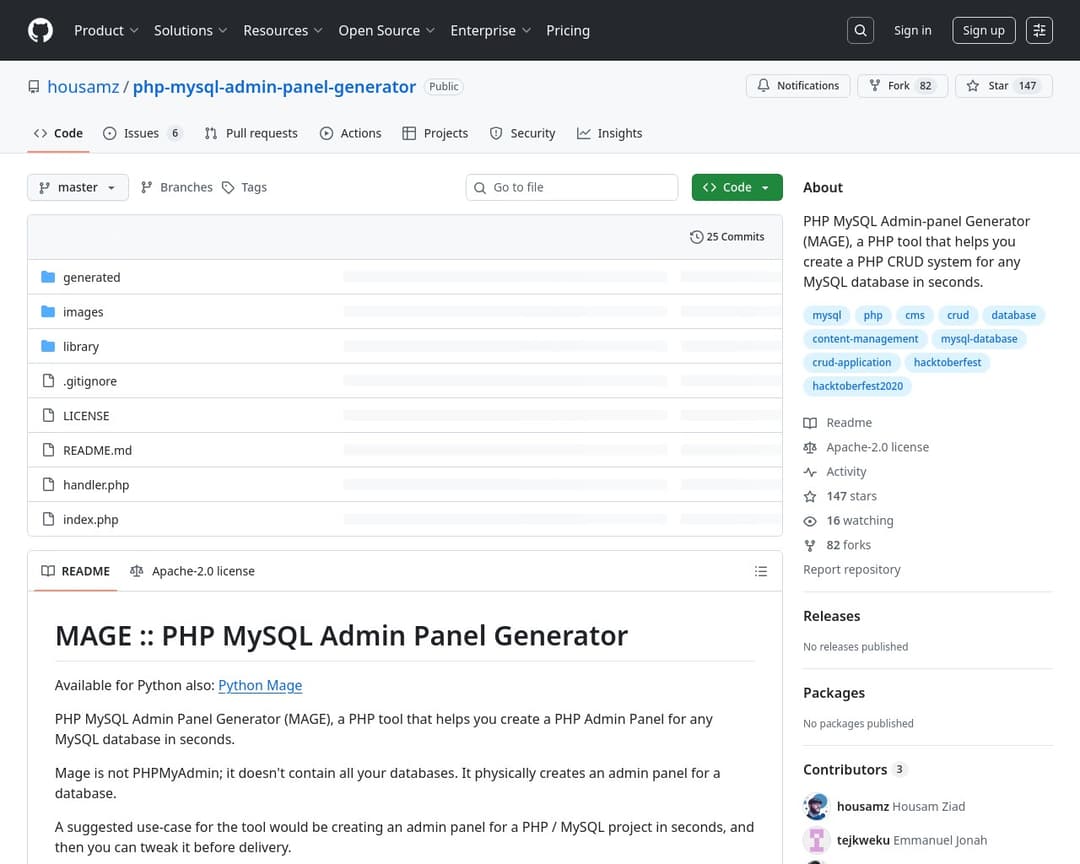Image resolution: width=1080 pixels, height=864 pixels.
Task: Open the appearance settings icon in header
Action: (x=1039, y=31)
